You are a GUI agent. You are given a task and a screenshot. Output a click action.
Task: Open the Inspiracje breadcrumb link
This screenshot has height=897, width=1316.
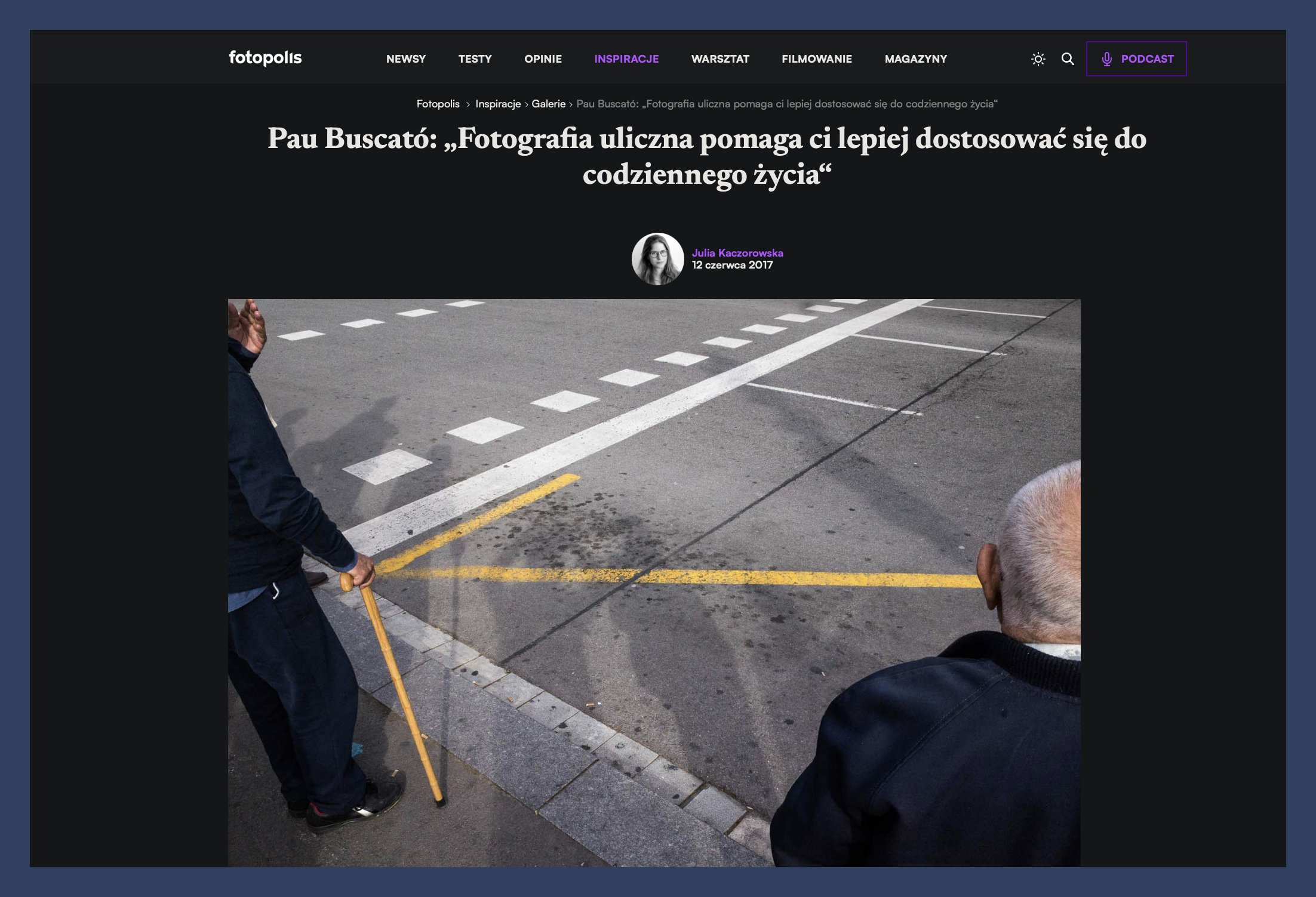point(497,103)
